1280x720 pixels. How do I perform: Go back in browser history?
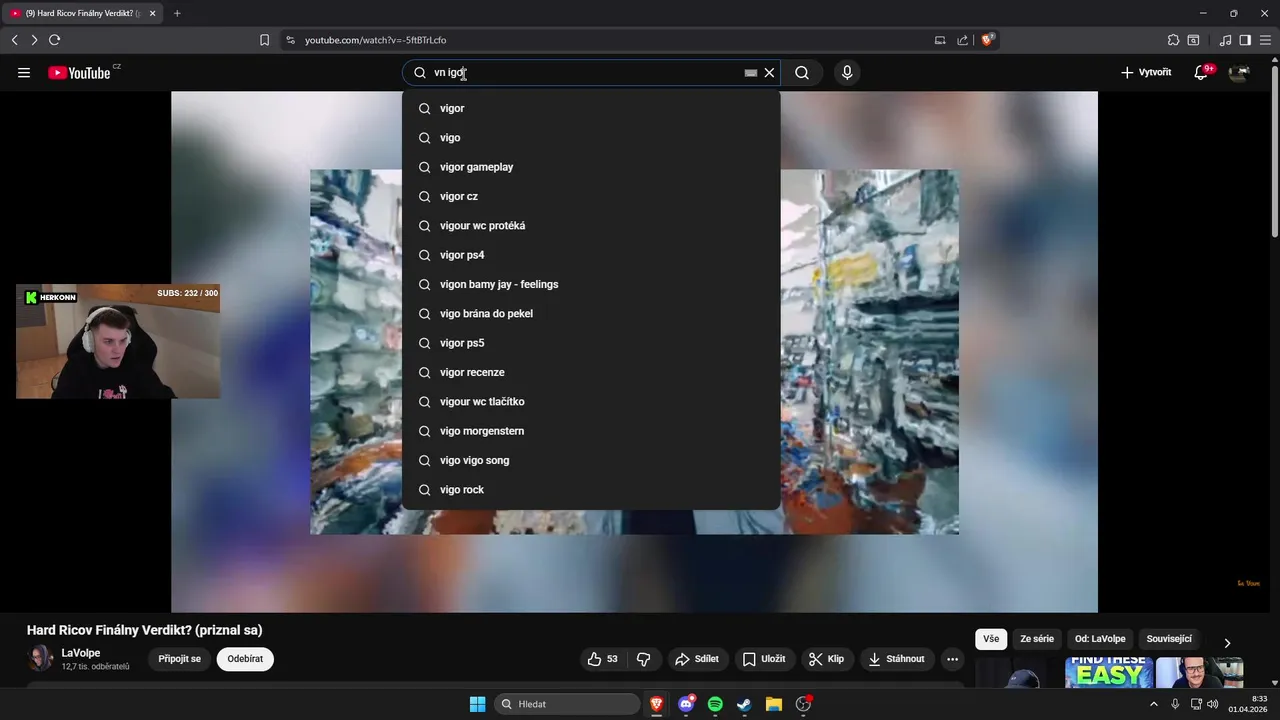point(14,40)
